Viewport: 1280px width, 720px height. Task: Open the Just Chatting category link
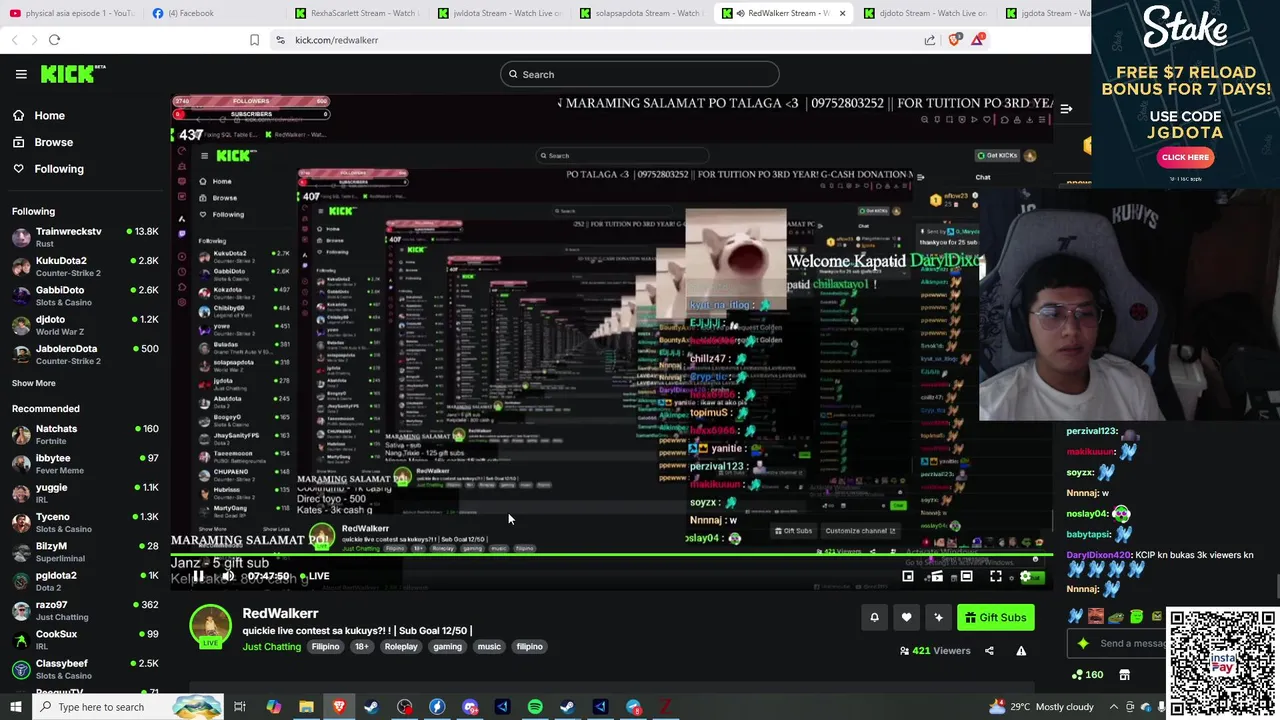pyautogui.click(x=271, y=647)
